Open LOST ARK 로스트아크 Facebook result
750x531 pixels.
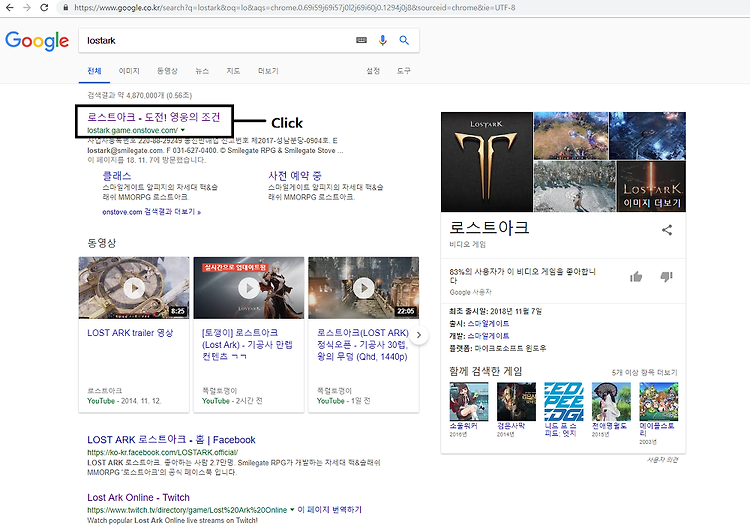[171, 440]
